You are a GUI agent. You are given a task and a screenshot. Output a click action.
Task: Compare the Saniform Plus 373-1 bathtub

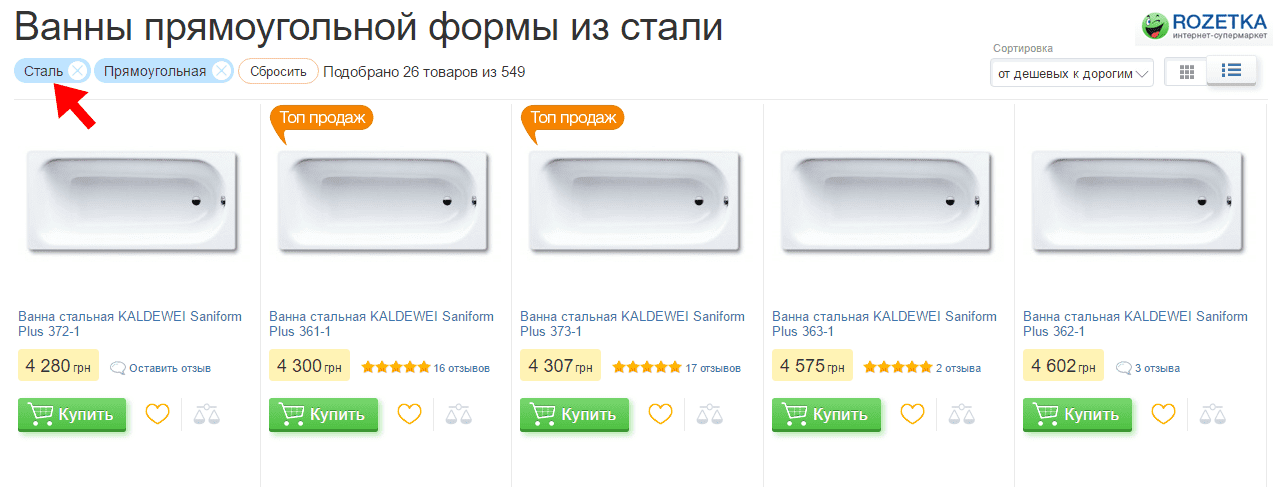coord(709,413)
